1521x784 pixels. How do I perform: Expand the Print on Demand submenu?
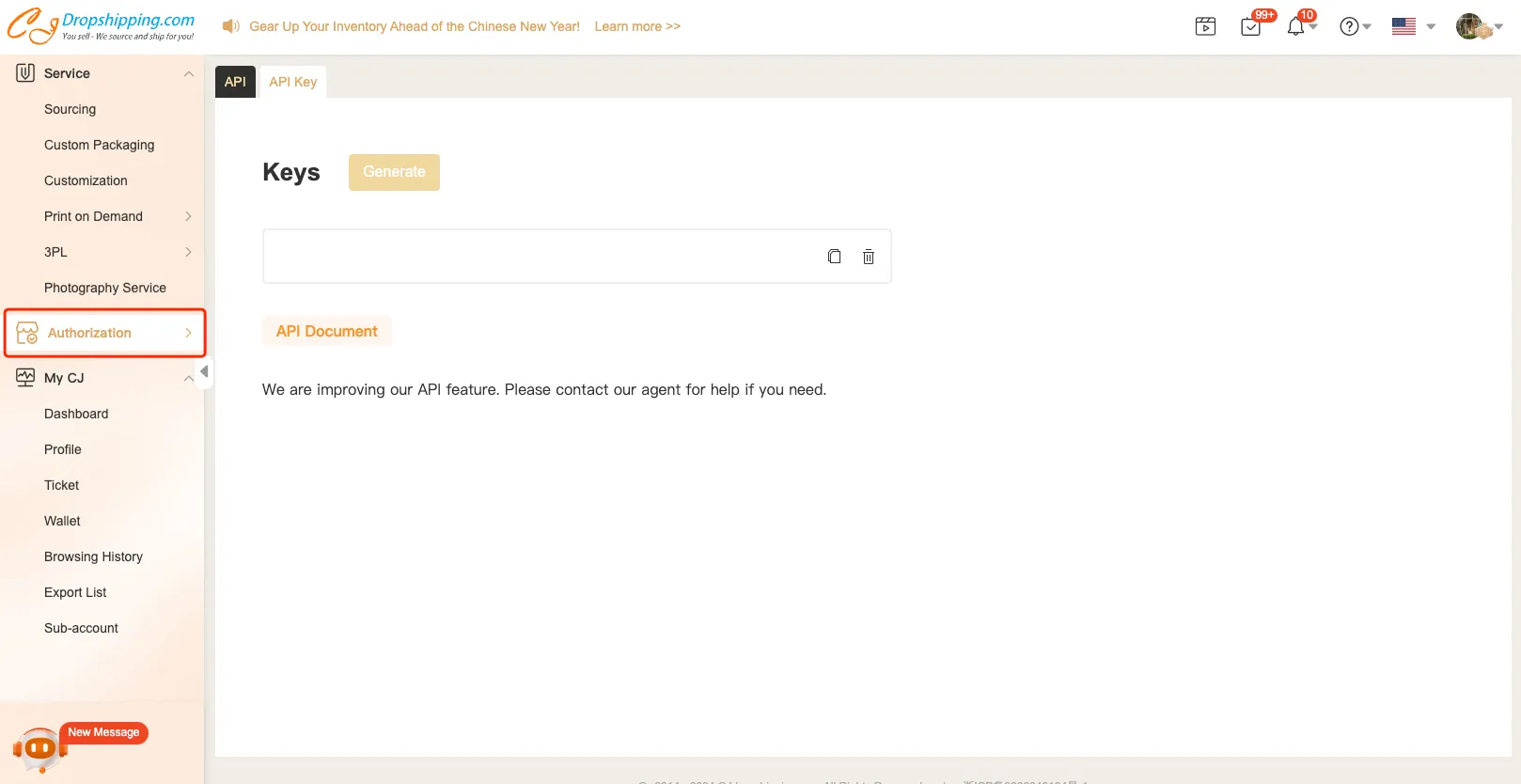[x=188, y=216]
